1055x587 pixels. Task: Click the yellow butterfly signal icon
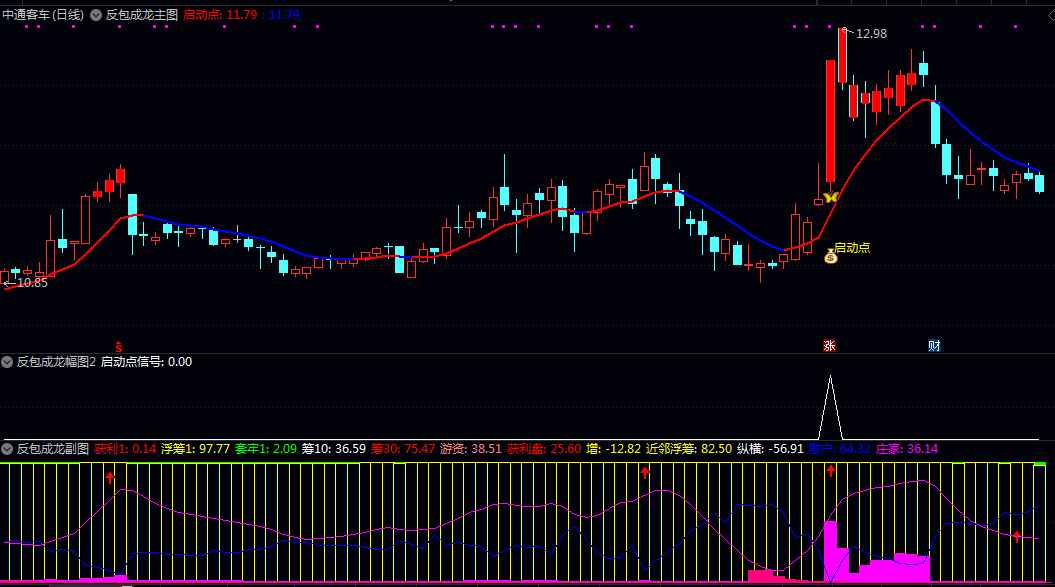[829, 197]
